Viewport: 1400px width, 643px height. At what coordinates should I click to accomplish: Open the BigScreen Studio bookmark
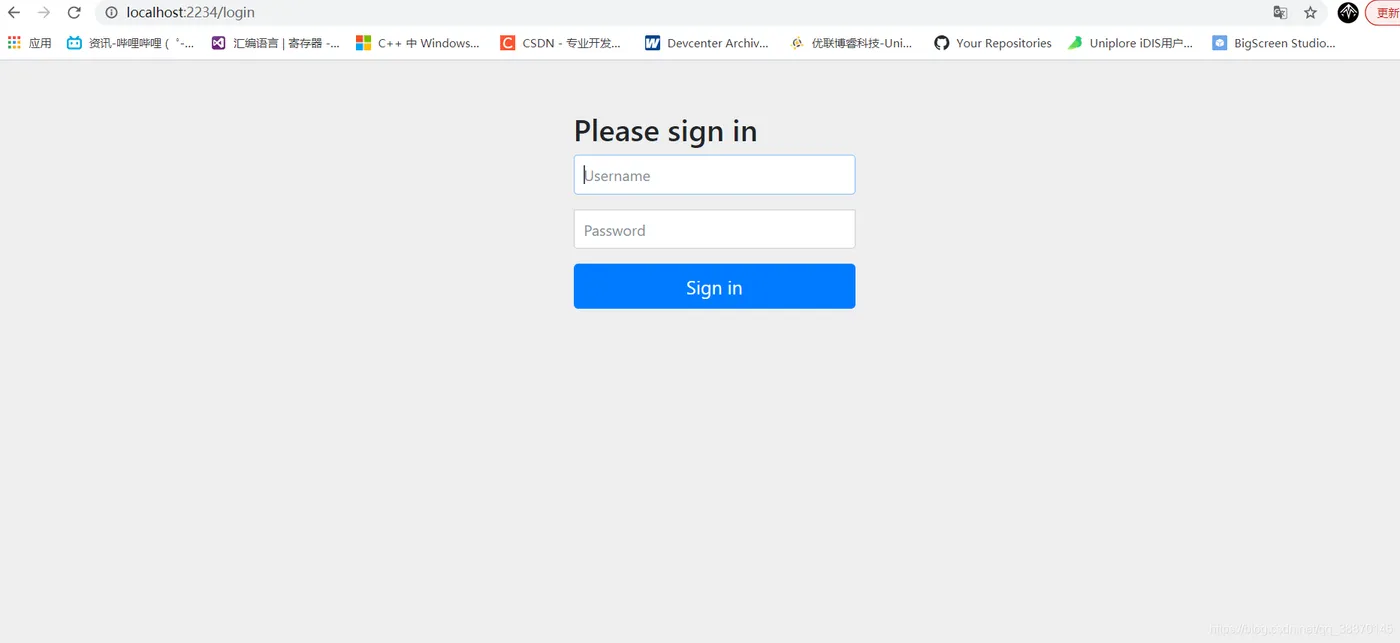click(1273, 43)
